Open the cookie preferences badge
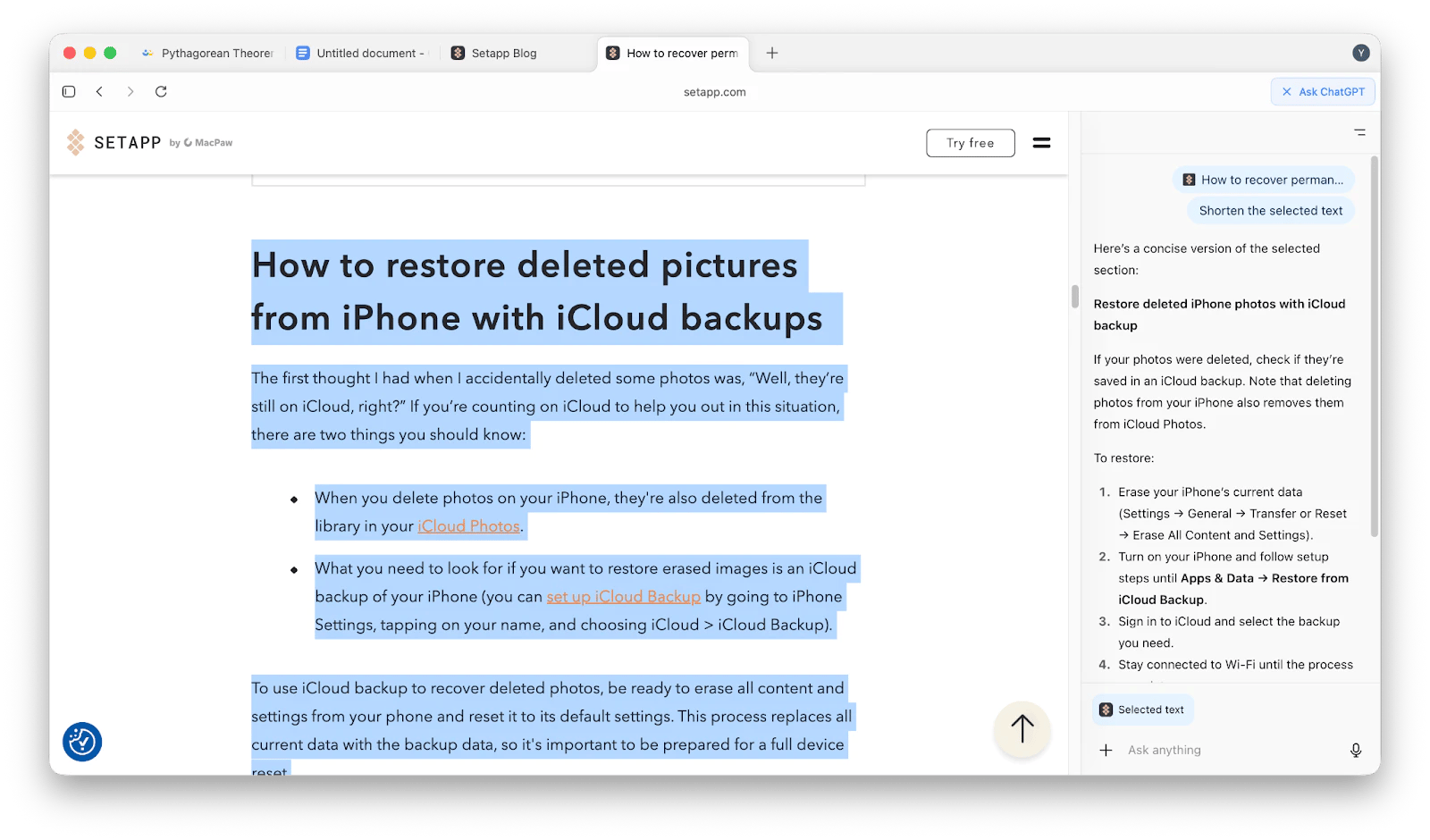 pos(82,742)
